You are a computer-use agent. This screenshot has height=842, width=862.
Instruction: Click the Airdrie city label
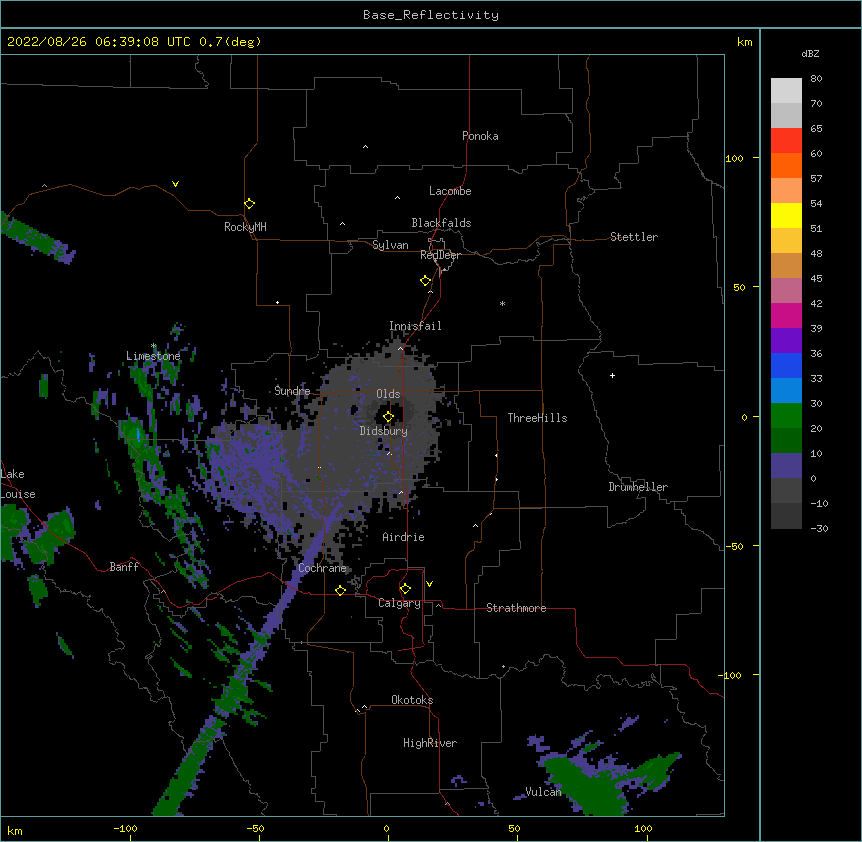(403, 537)
